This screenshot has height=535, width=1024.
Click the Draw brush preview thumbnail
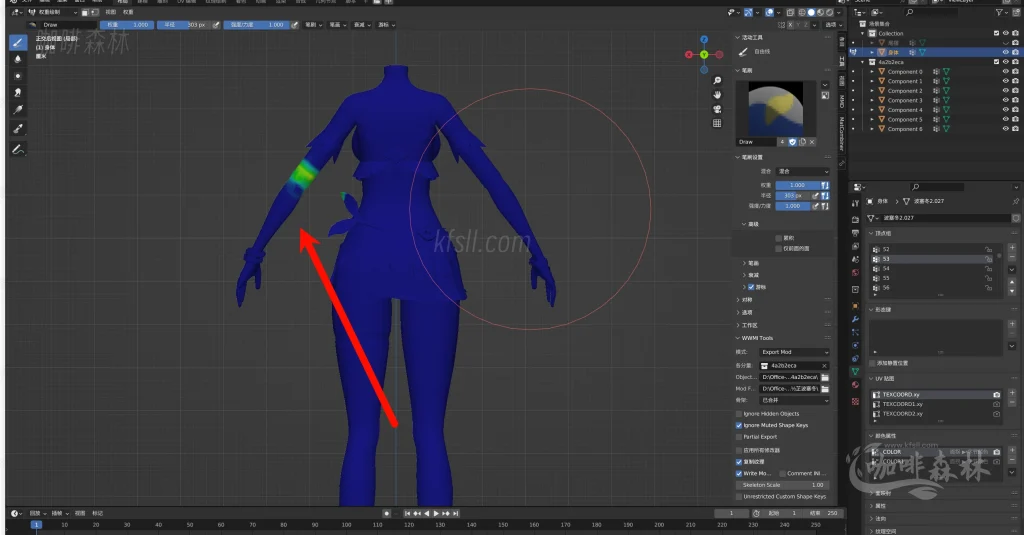775,108
